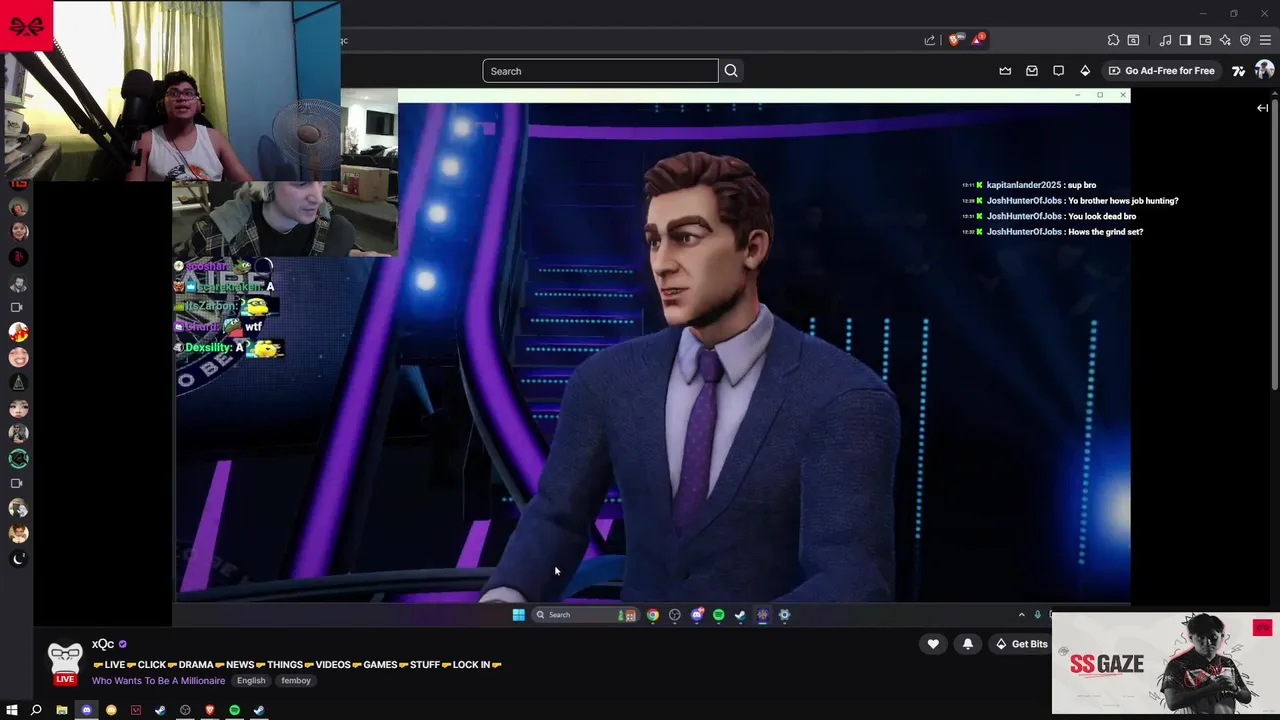This screenshot has width=1280, height=720.
Task: Open the media control music note icon
Action: 1165,40
